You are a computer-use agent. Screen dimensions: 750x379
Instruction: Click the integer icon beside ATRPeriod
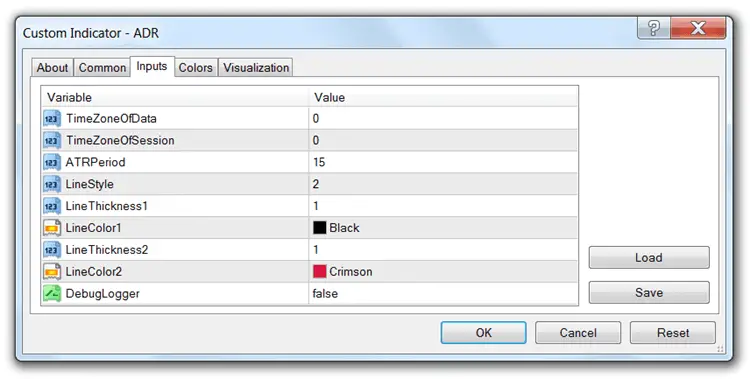point(52,162)
